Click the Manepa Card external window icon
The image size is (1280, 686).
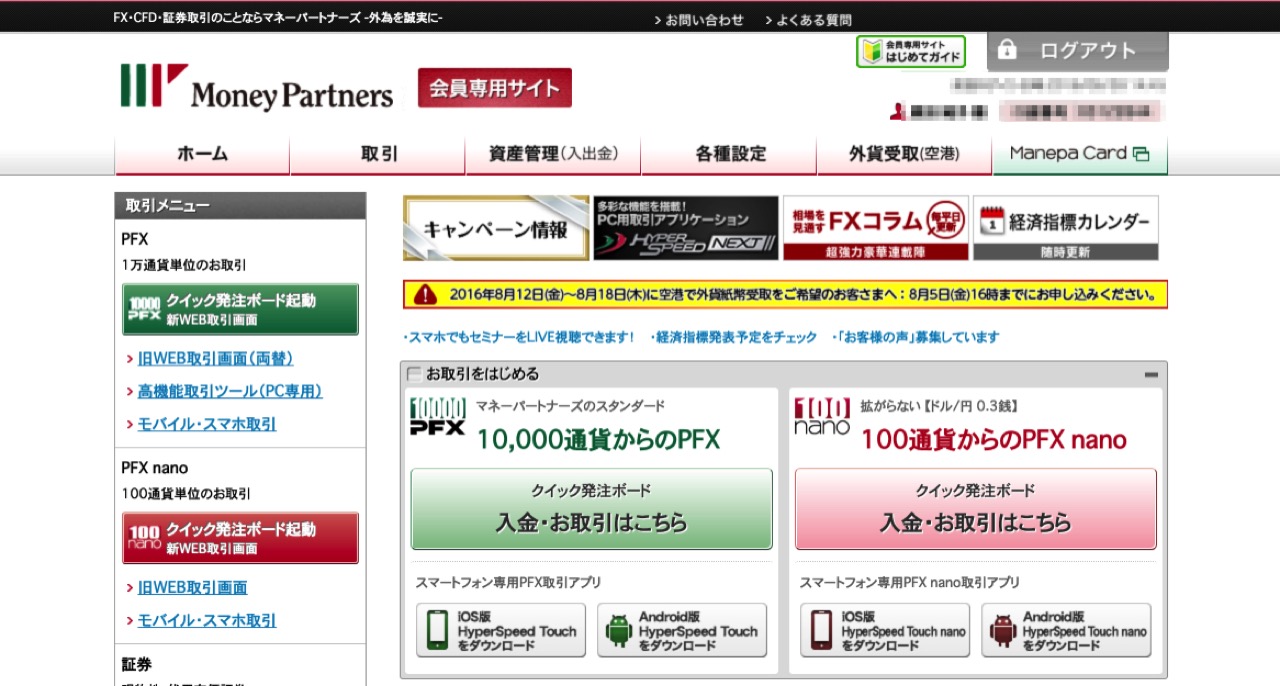[x=1141, y=154]
